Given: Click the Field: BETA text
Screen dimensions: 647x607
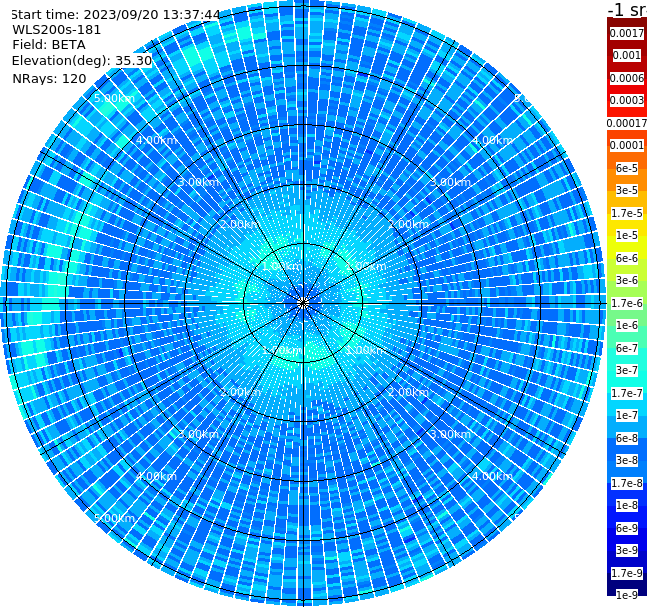Looking at the screenshot, I should 49,45.
